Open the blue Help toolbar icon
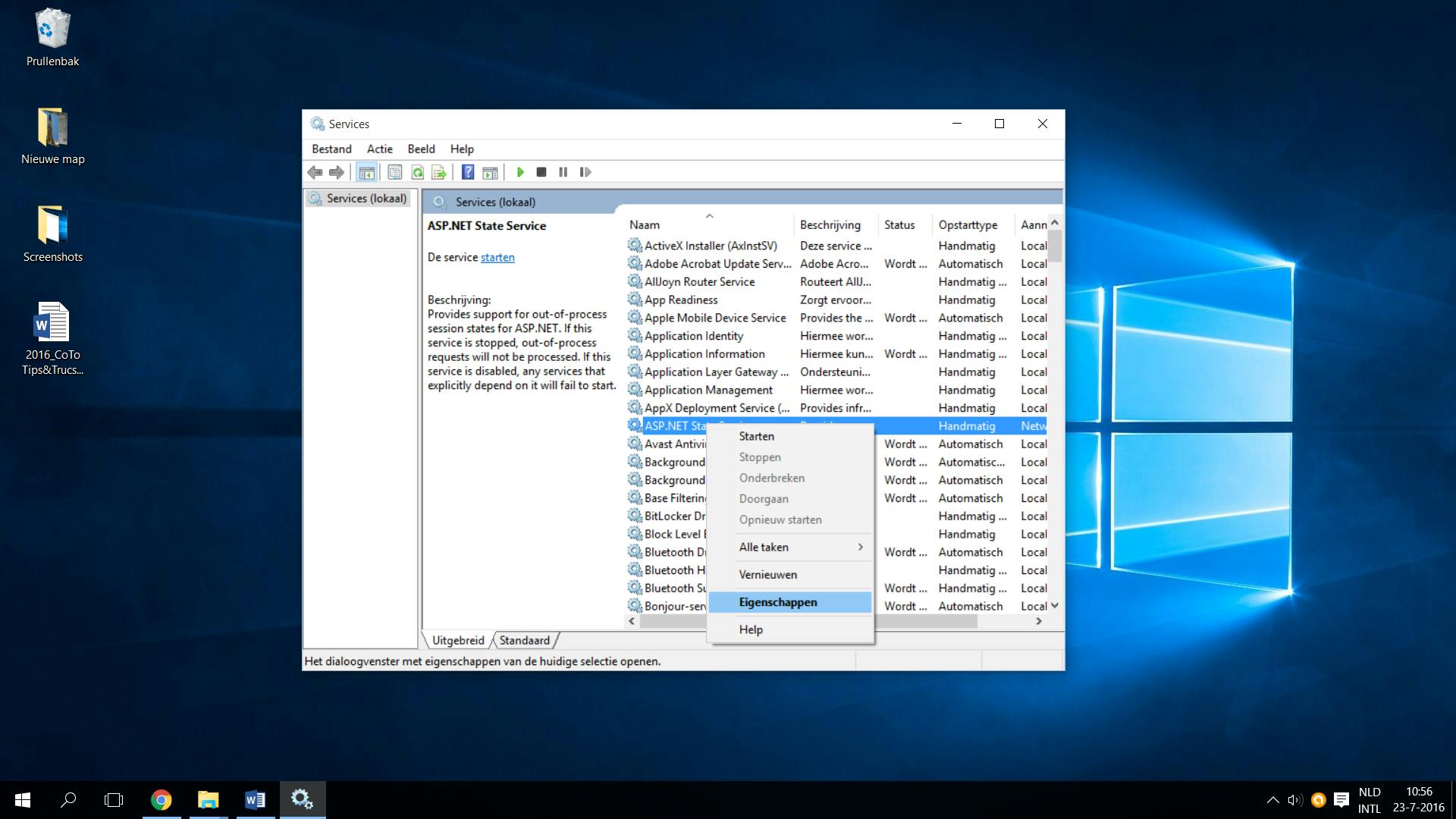The image size is (1456, 819). point(468,172)
